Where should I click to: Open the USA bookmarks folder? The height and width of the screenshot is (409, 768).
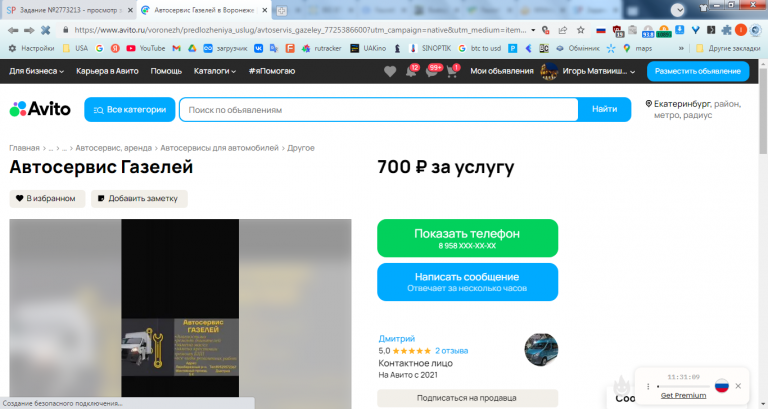[x=75, y=48]
